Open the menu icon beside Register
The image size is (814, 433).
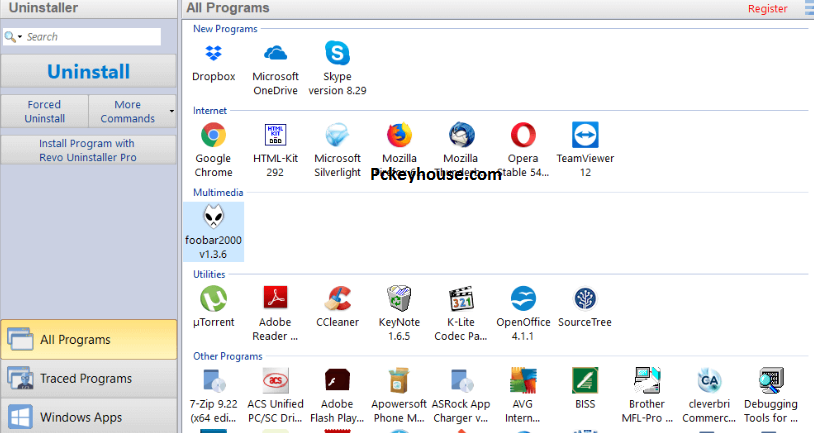(808, 9)
